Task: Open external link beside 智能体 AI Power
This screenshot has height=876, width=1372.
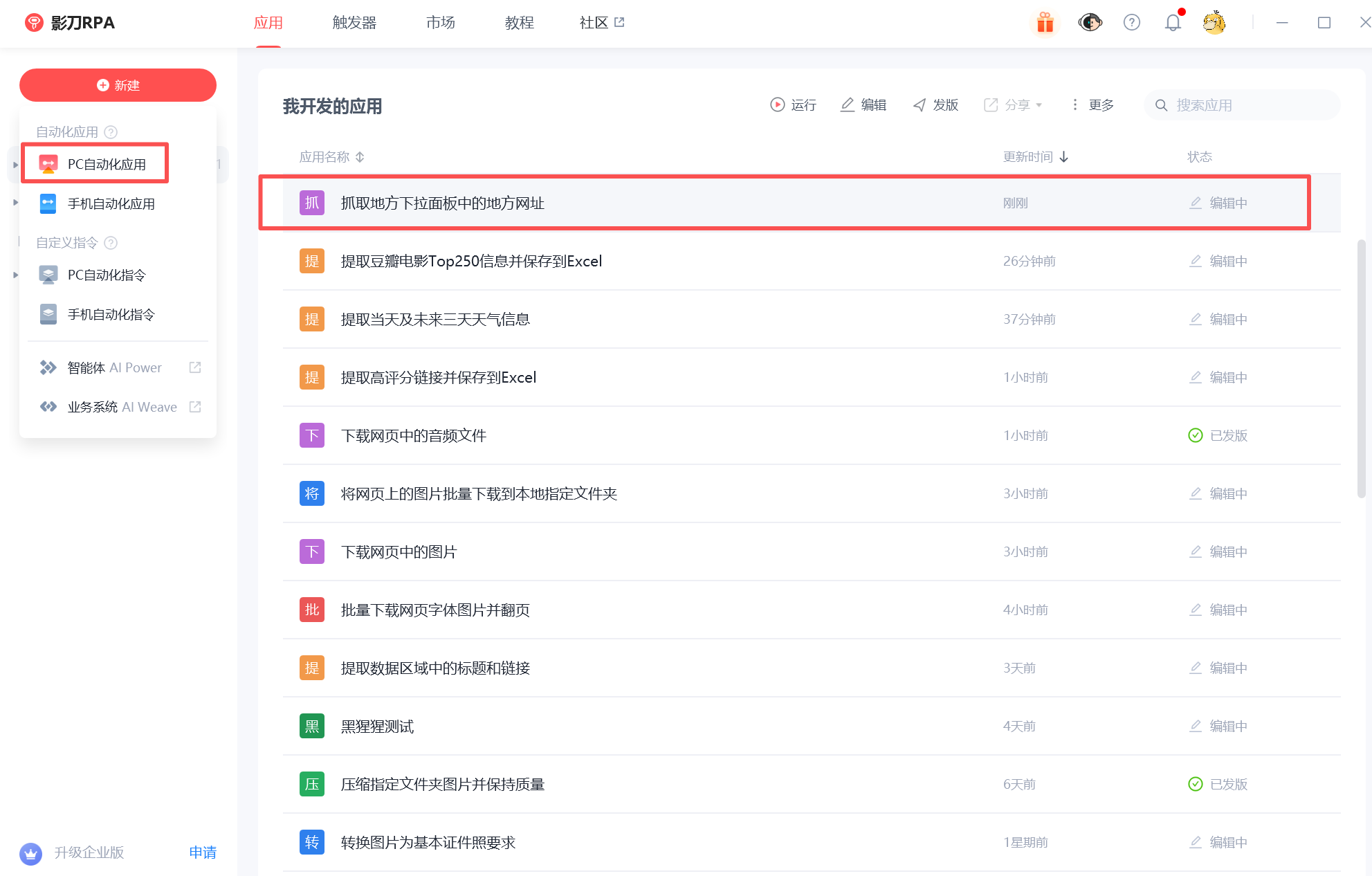Action: (195, 367)
